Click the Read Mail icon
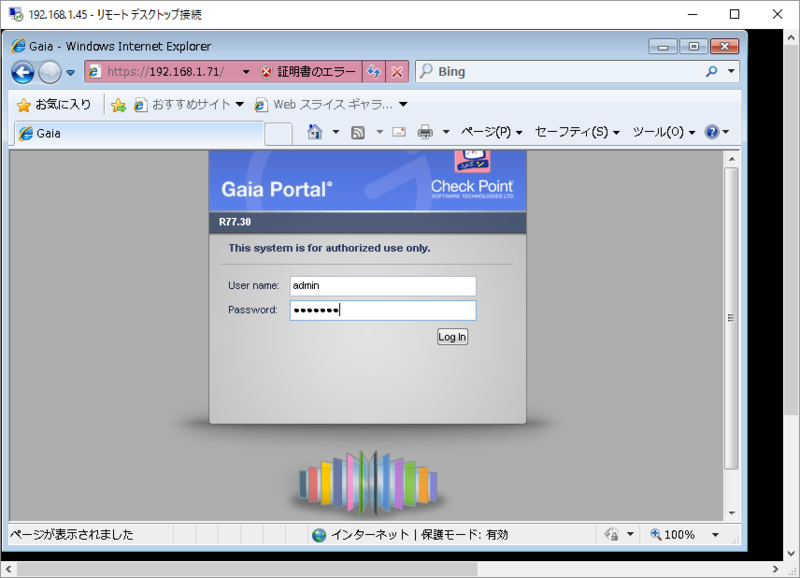 click(399, 132)
